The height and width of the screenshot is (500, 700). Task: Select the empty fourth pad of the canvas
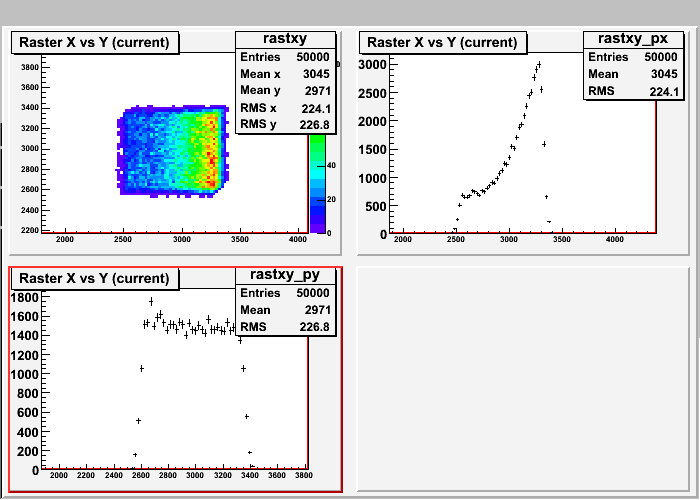click(x=523, y=379)
